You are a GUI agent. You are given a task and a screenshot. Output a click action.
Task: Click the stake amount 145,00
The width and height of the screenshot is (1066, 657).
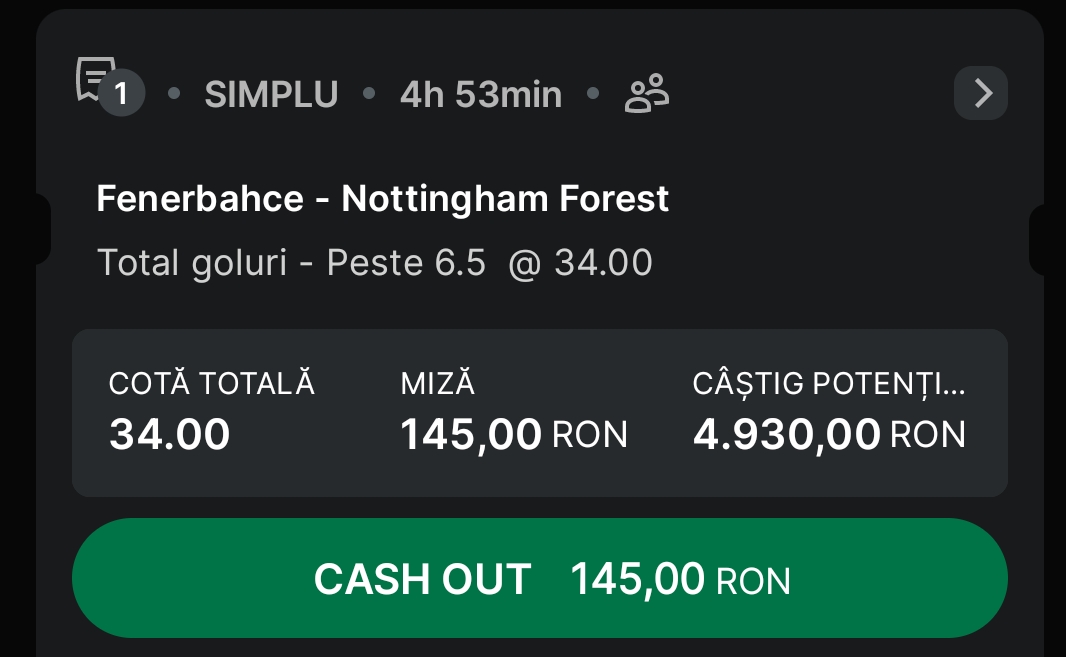coord(471,435)
